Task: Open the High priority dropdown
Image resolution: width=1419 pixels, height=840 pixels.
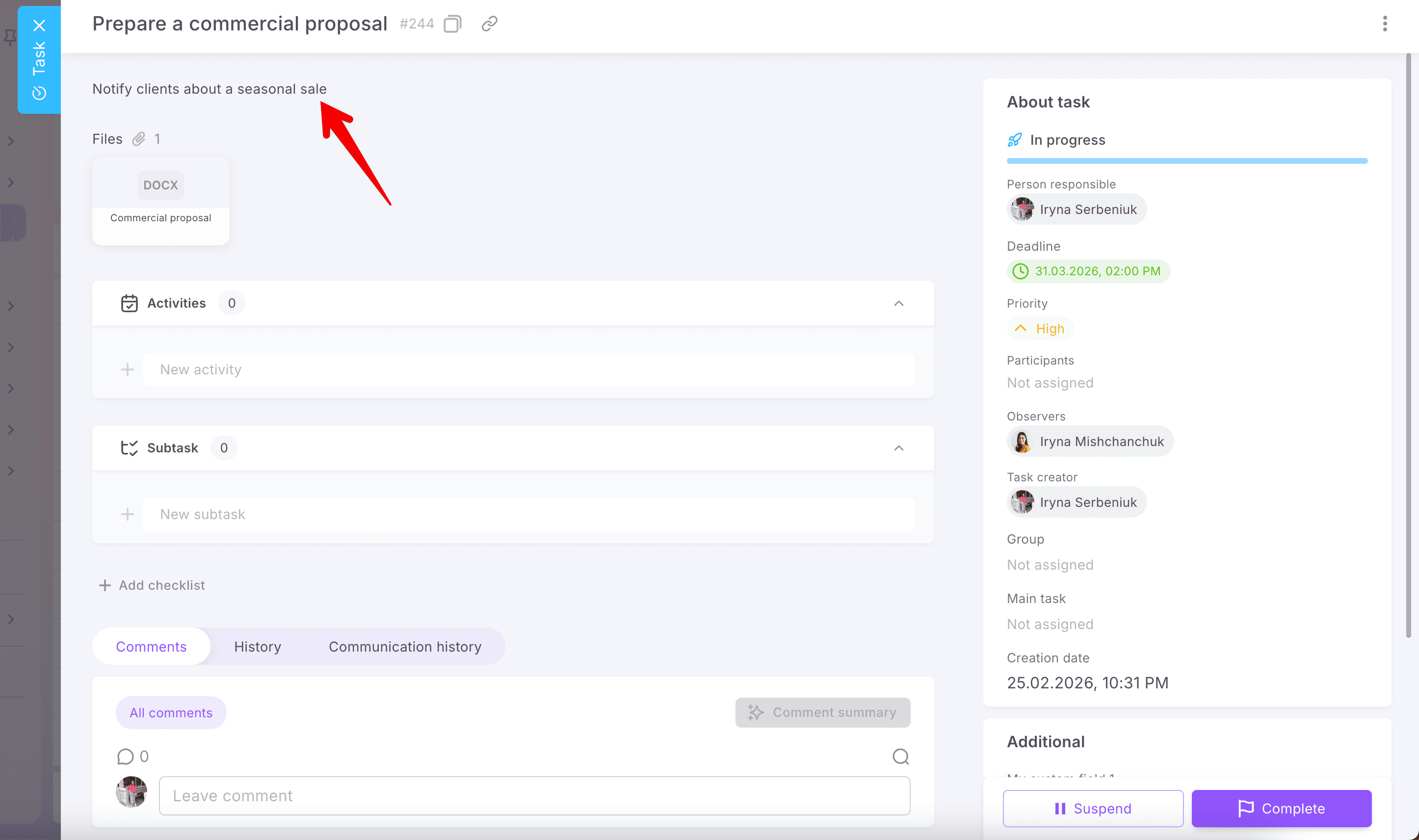Action: pos(1040,329)
